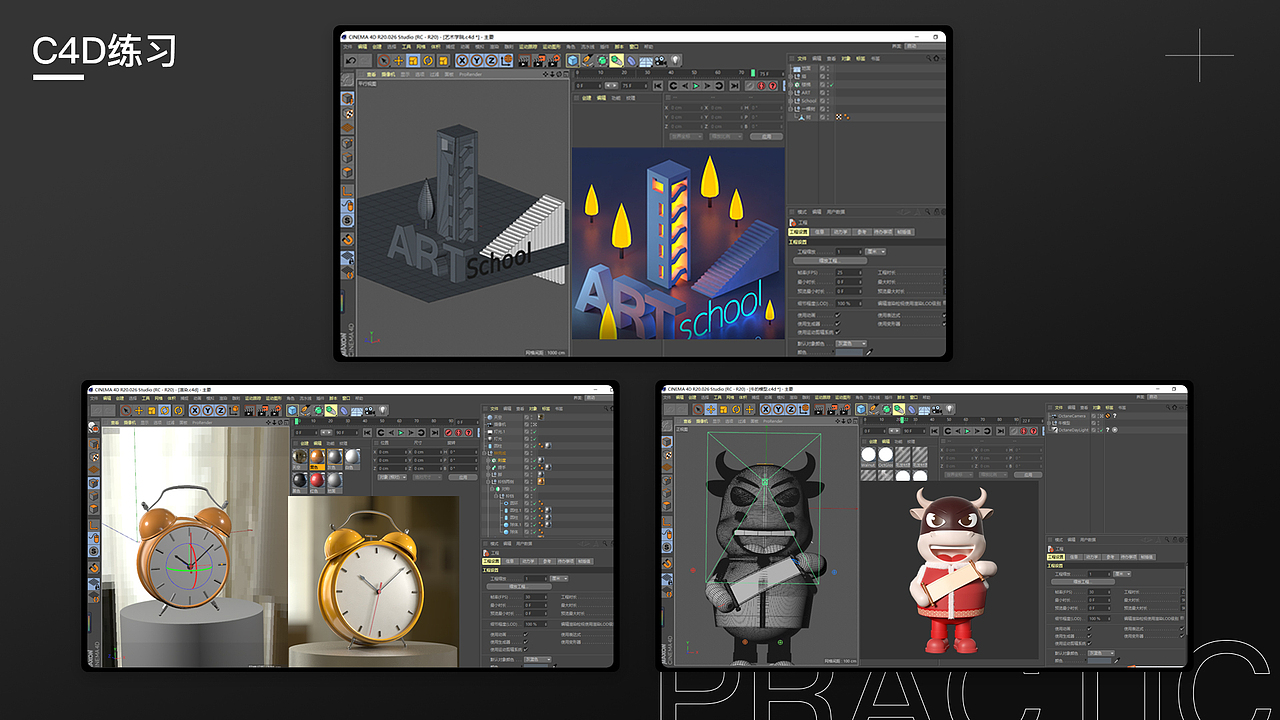Select the red material ball in alarm clock window
The width and height of the screenshot is (1280, 720).
[317, 481]
